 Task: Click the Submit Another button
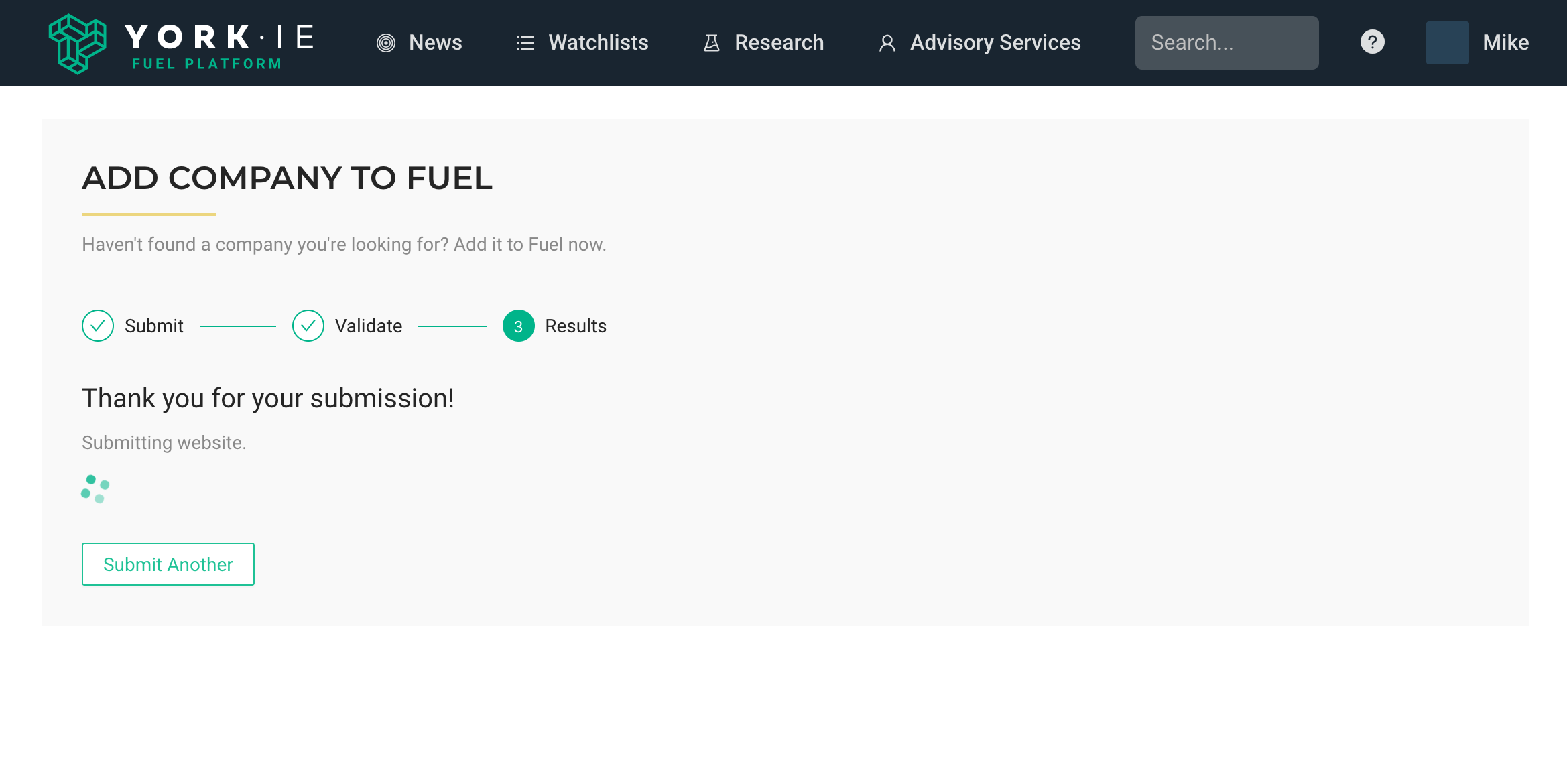pos(168,564)
